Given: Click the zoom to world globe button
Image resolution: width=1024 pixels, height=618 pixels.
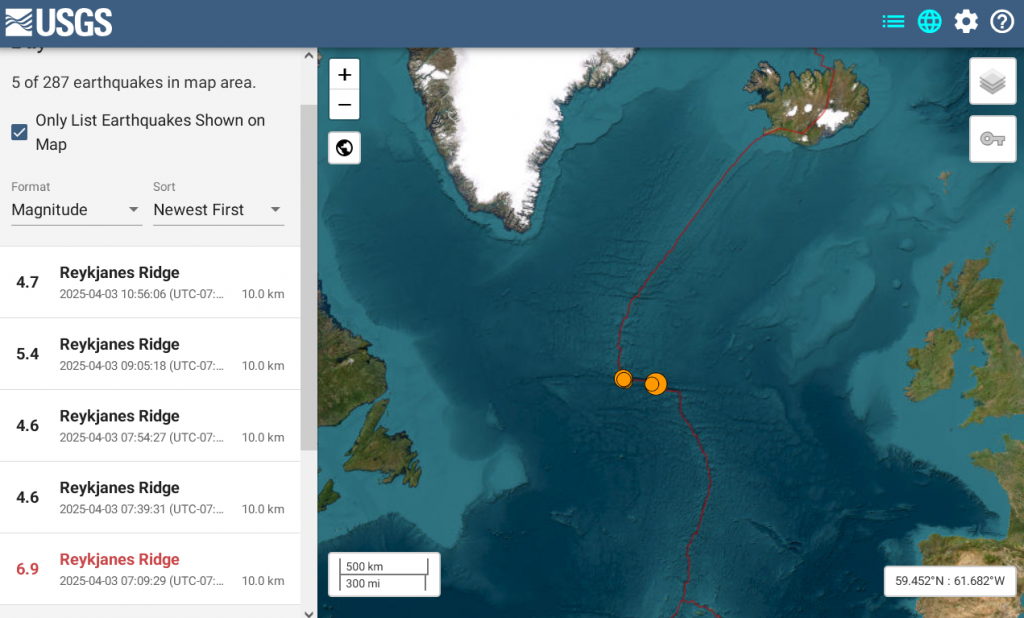Looking at the screenshot, I should tap(344, 148).
